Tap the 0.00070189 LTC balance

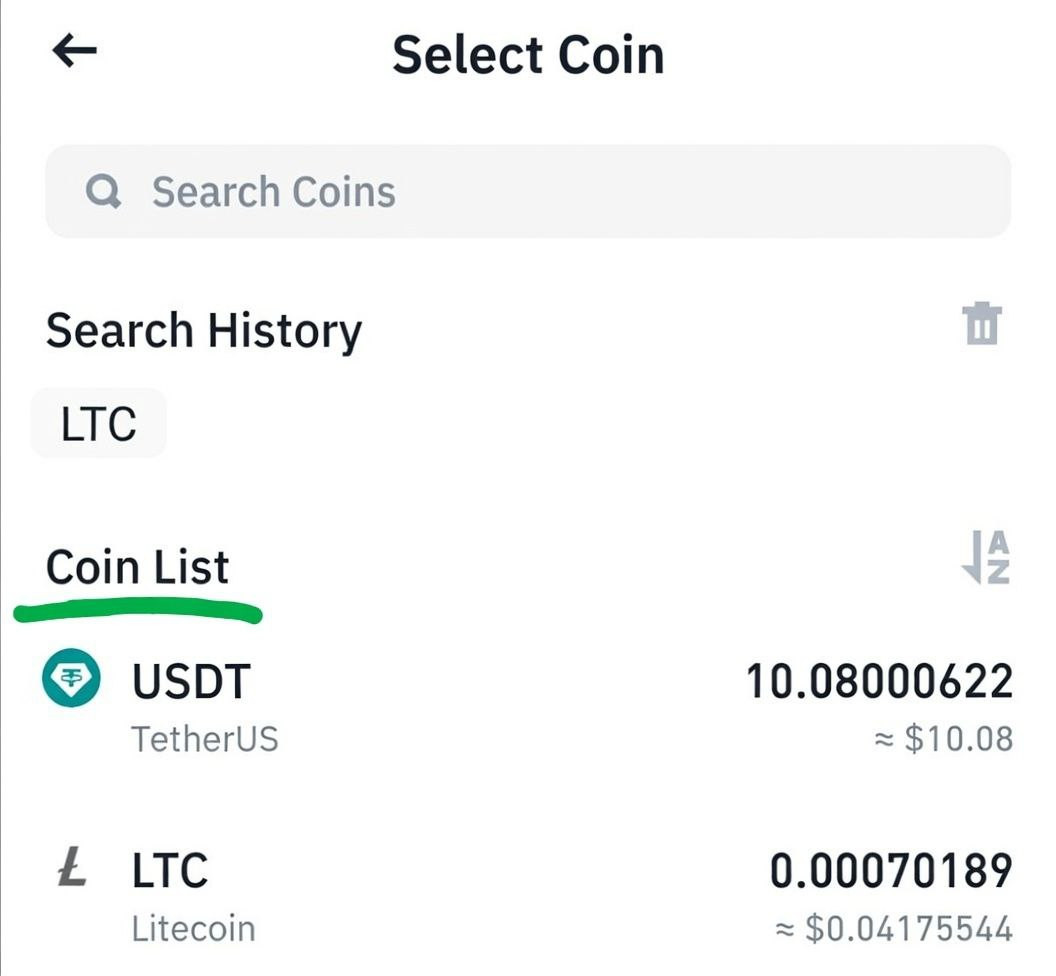coord(891,870)
